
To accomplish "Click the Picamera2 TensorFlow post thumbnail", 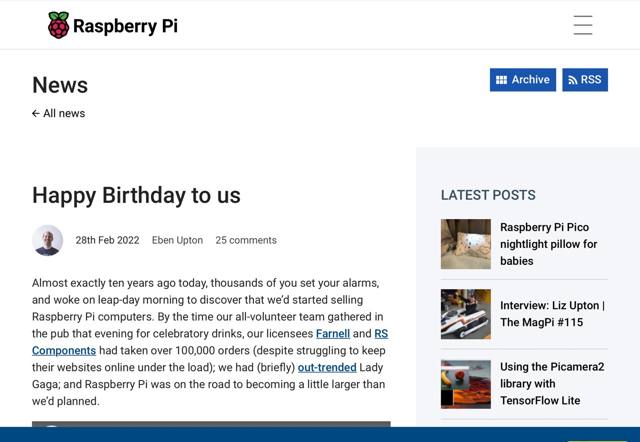I will 466,384.
